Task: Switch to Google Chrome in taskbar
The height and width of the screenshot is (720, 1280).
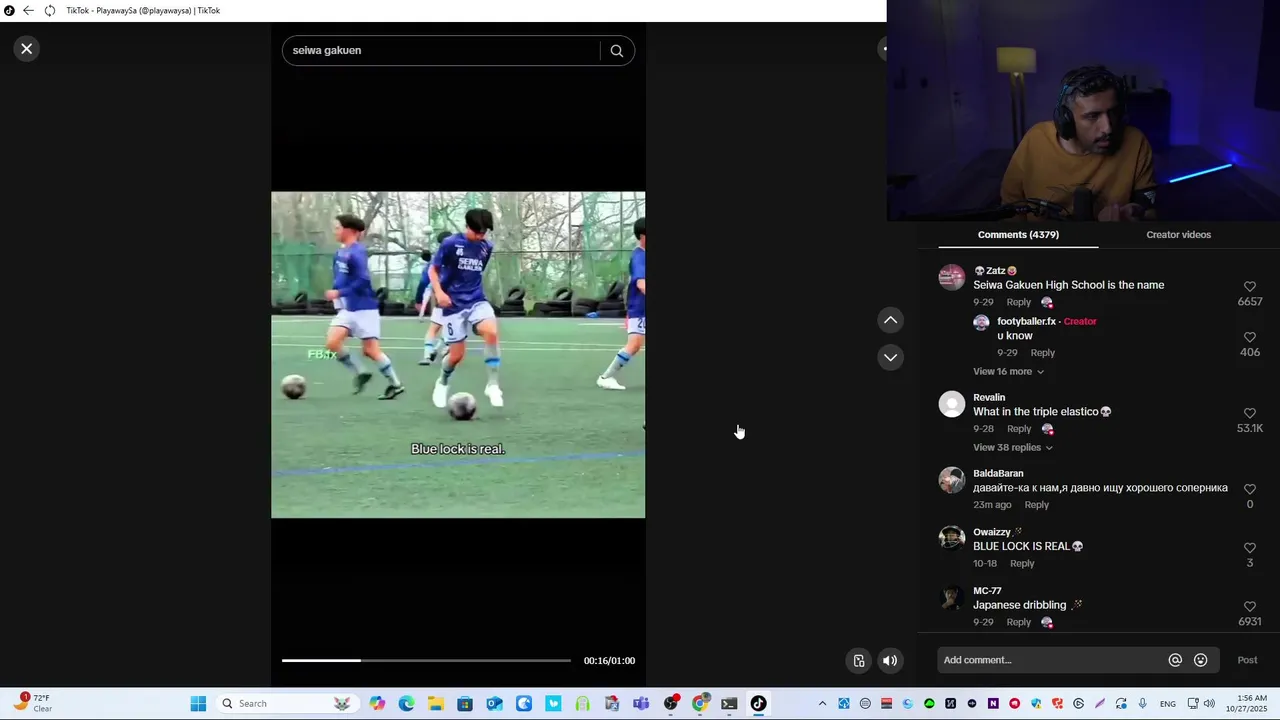Action: point(700,704)
